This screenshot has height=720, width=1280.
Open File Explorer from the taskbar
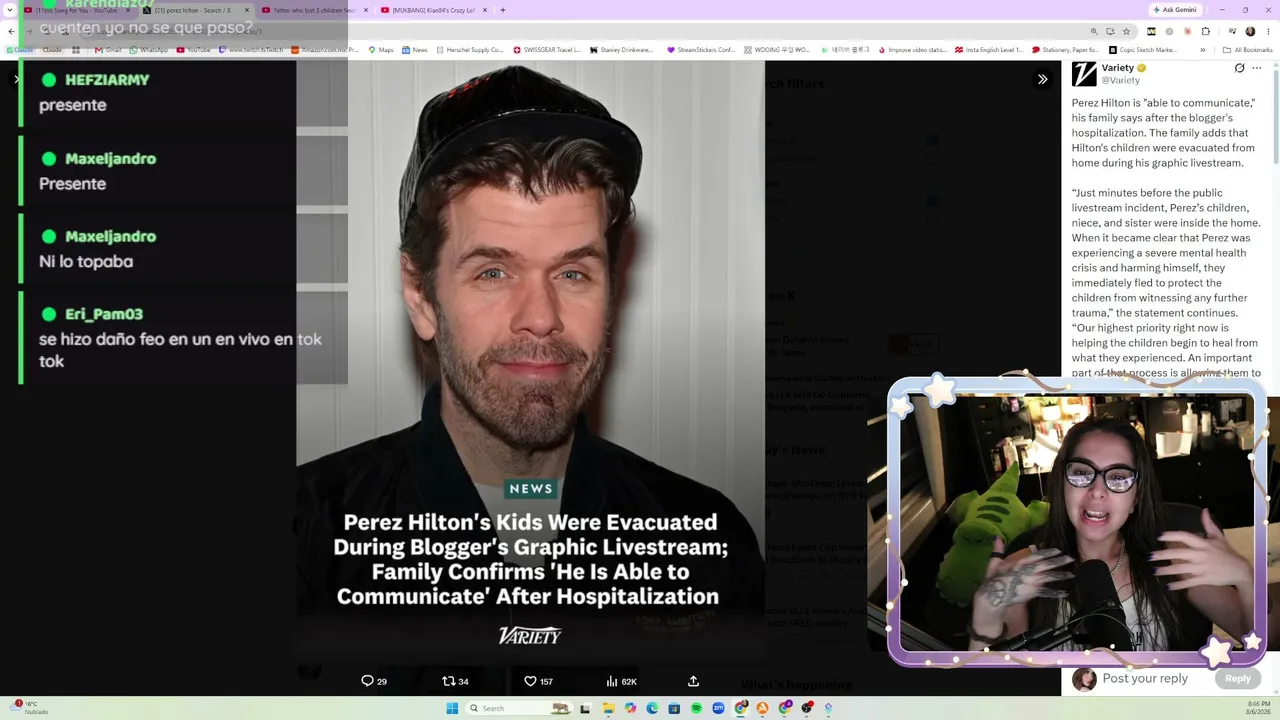coord(608,708)
